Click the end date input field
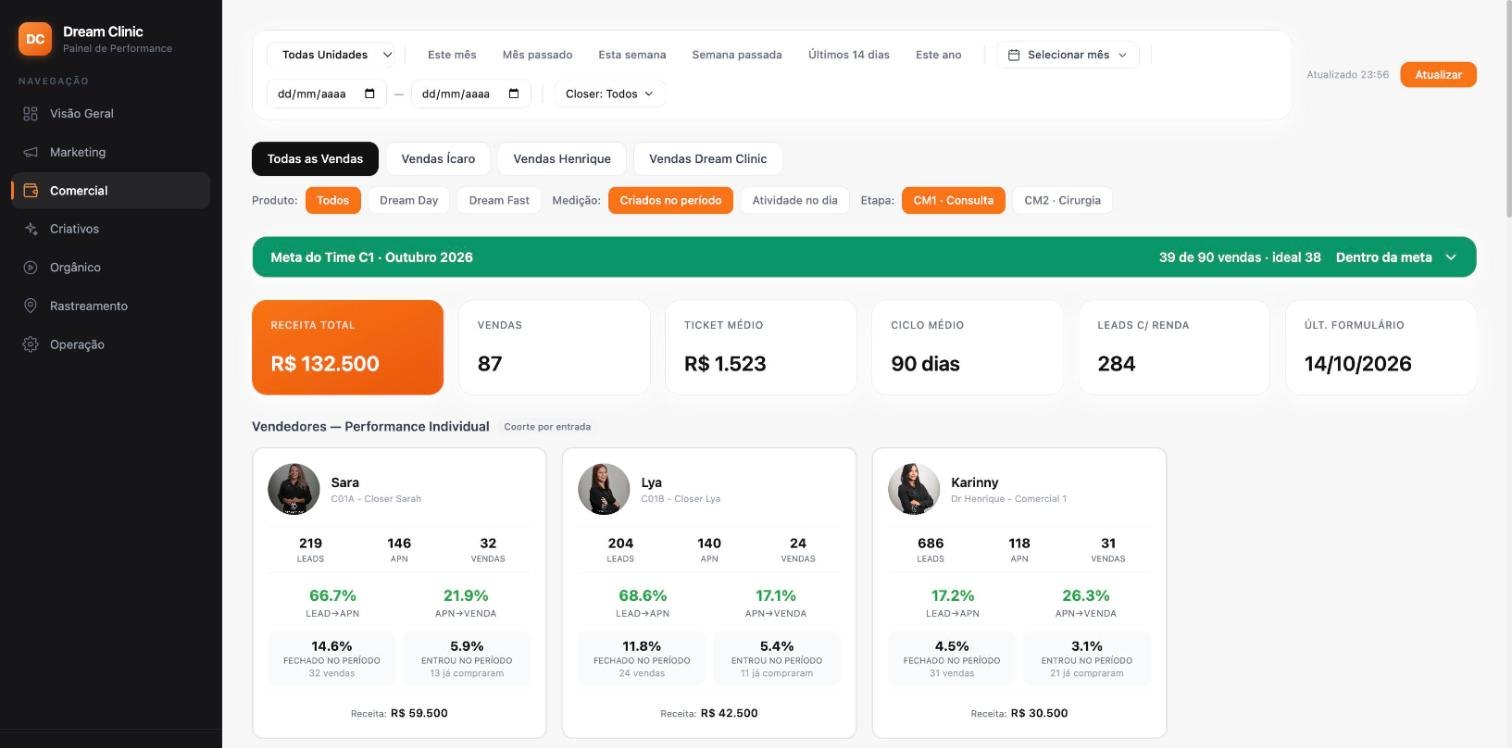Viewport: 1512px width, 748px height. [471, 94]
